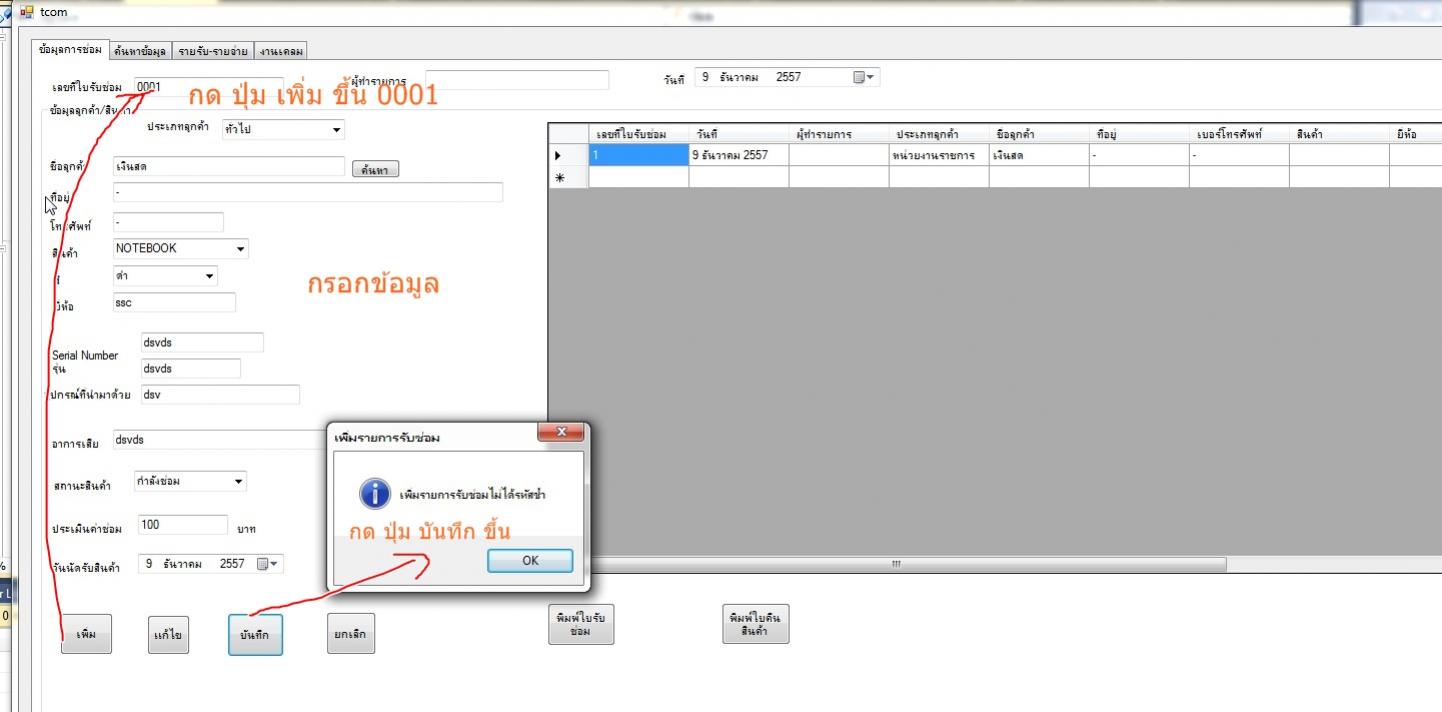Click the grid's horizontal scrollbar thumb
1442x712 pixels.
pos(895,565)
